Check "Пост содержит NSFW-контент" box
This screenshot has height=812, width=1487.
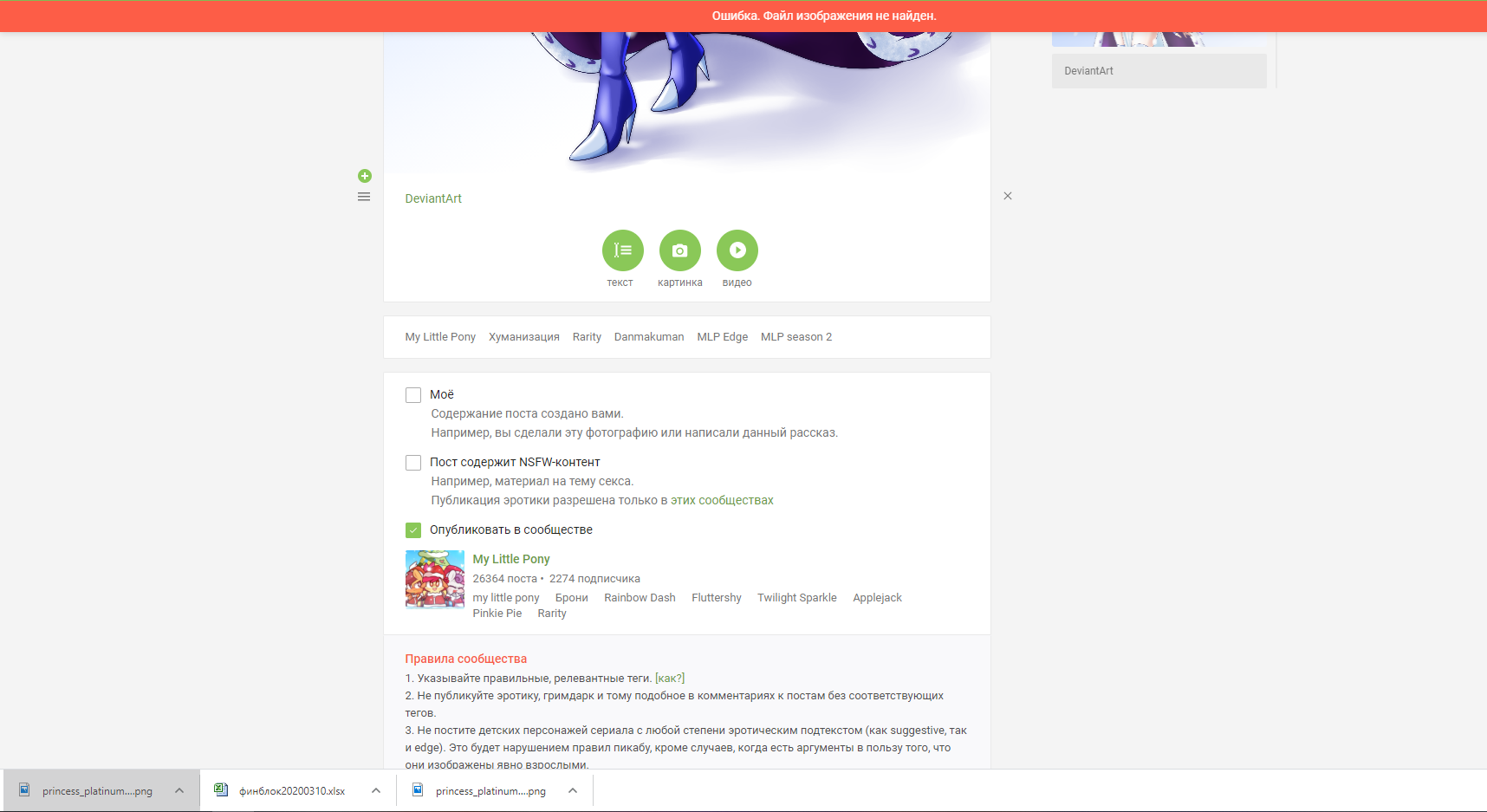click(413, 463)
